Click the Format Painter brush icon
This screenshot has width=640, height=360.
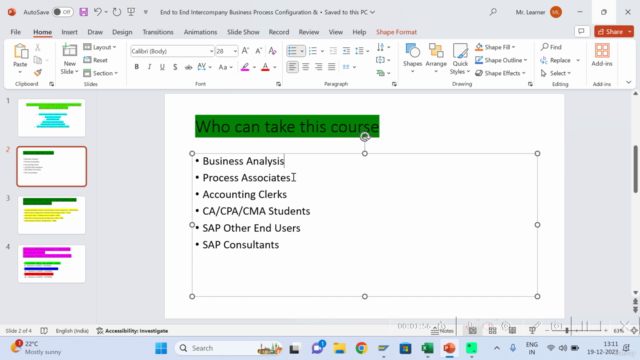[x=38, y=73]
